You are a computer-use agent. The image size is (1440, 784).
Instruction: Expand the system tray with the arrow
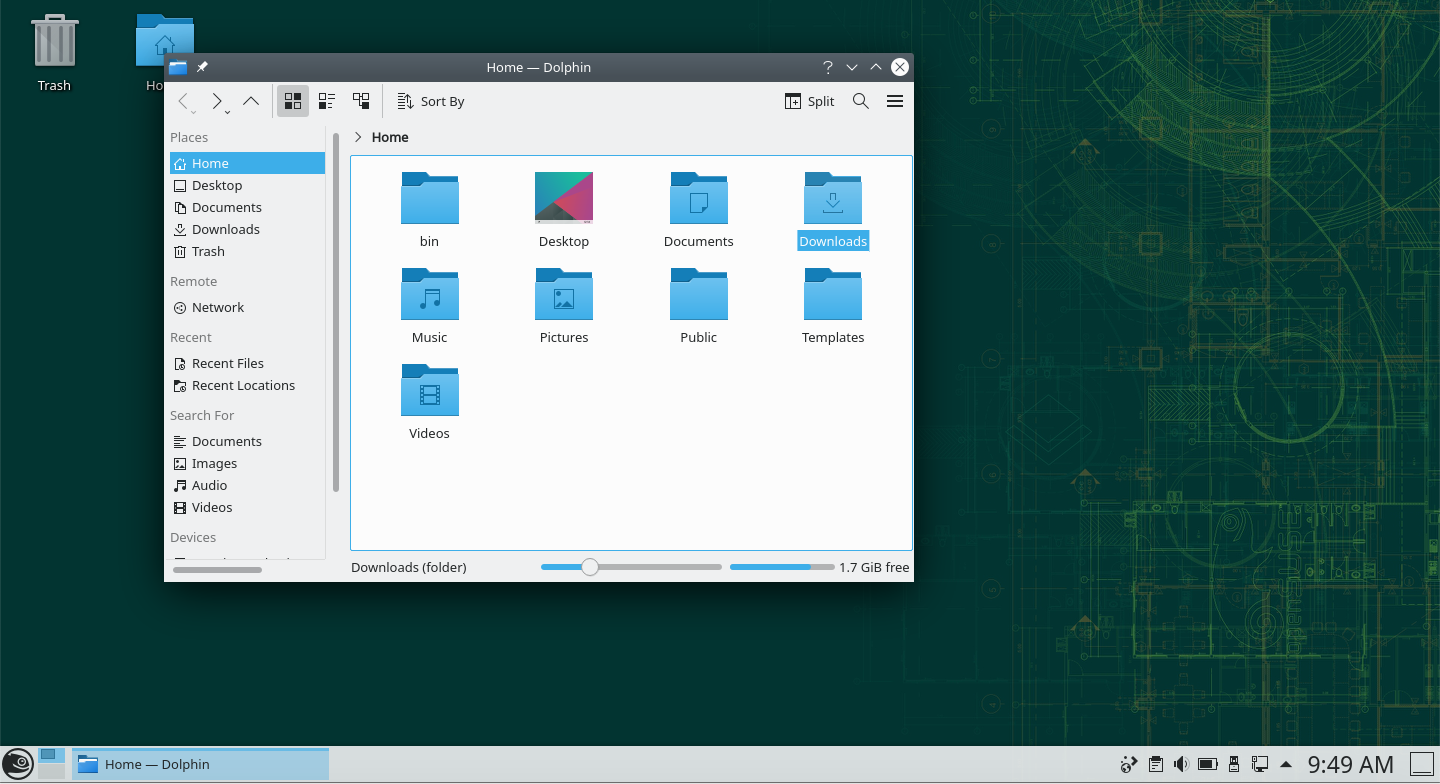(x=1286, y=763)
